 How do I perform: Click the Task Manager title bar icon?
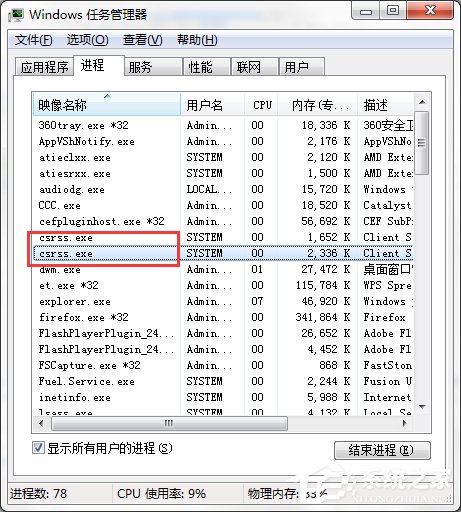16,16
